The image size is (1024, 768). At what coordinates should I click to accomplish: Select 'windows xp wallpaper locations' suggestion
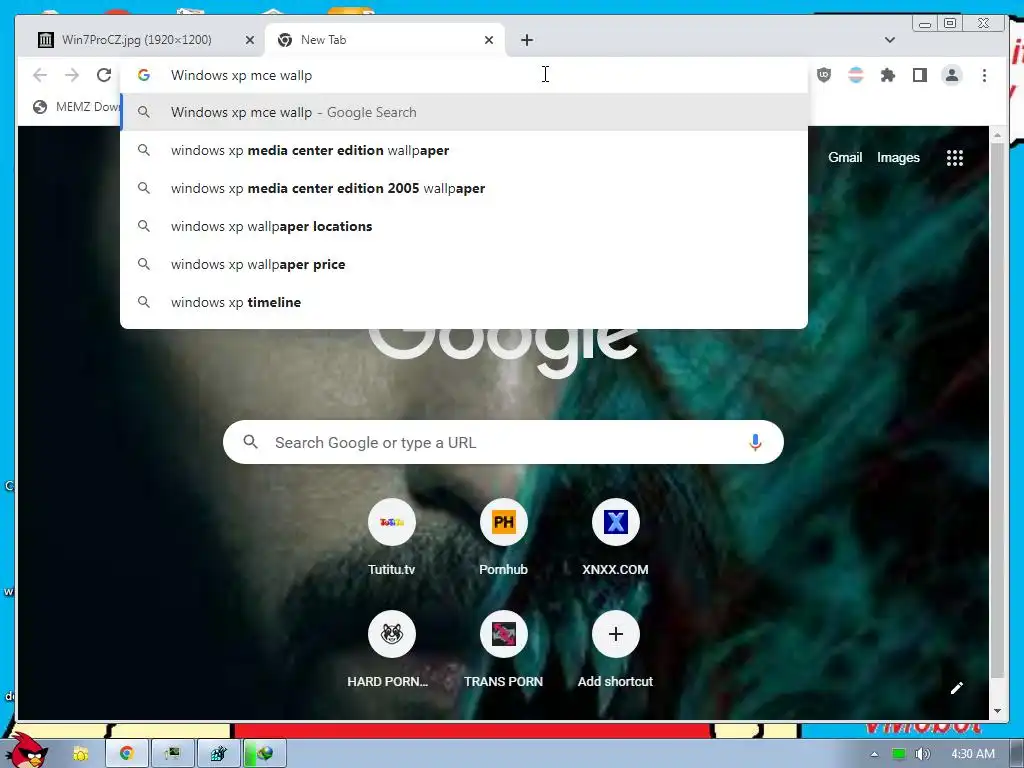point(464,226)
